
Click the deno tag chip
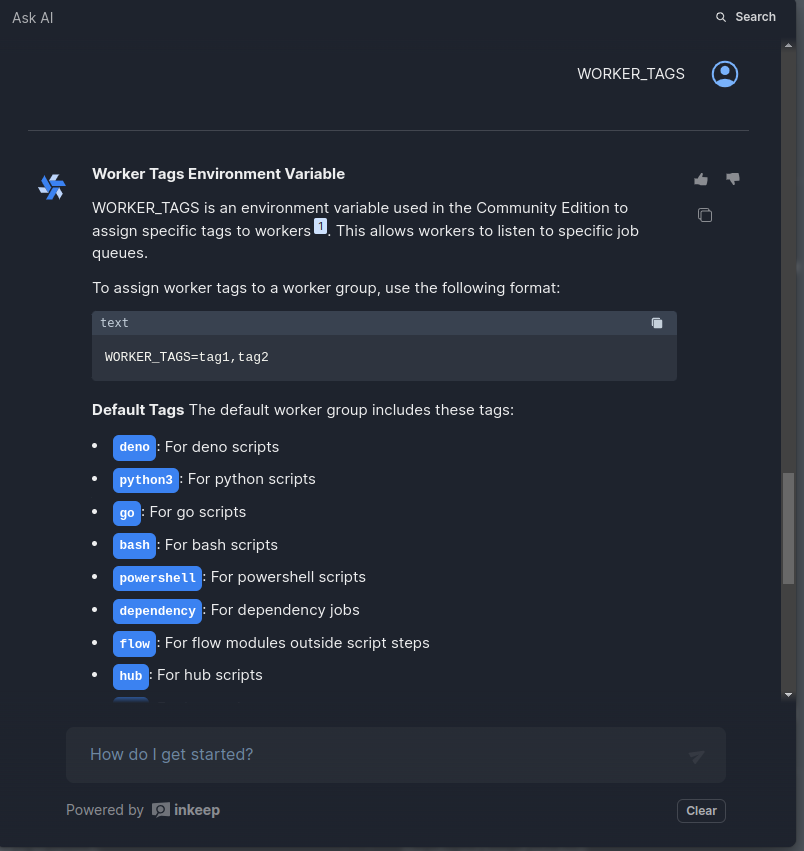coord(134,447)
